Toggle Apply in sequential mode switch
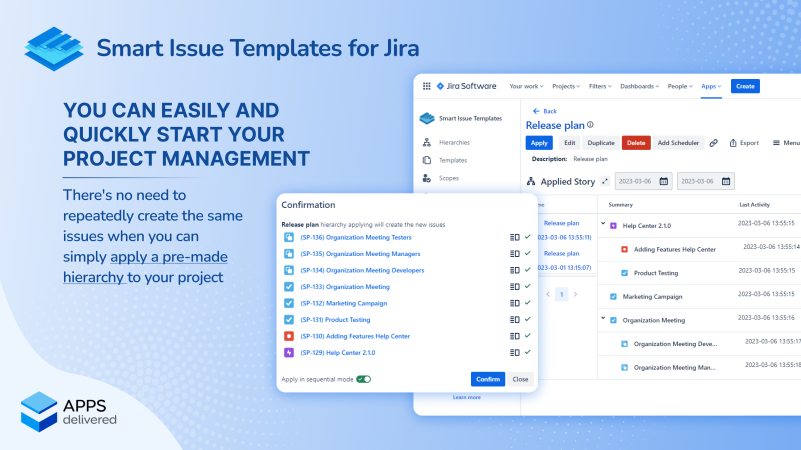The height and width of the screenshot is (450, 801). (364, 380)
